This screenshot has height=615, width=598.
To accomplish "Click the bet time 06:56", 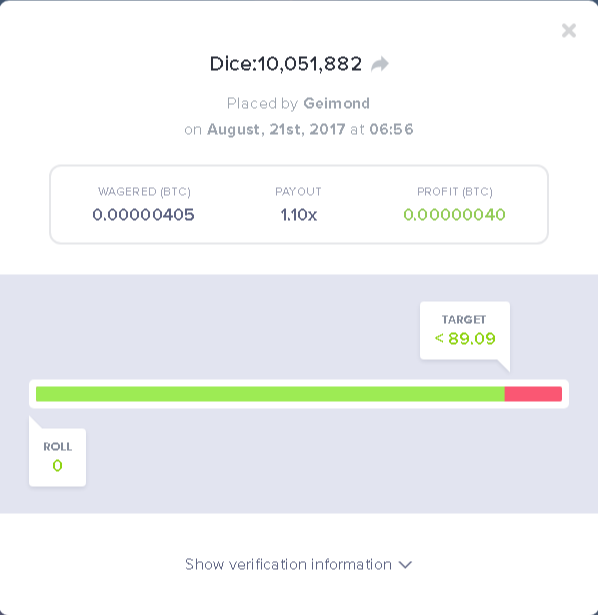I will (x=391, y=129).
